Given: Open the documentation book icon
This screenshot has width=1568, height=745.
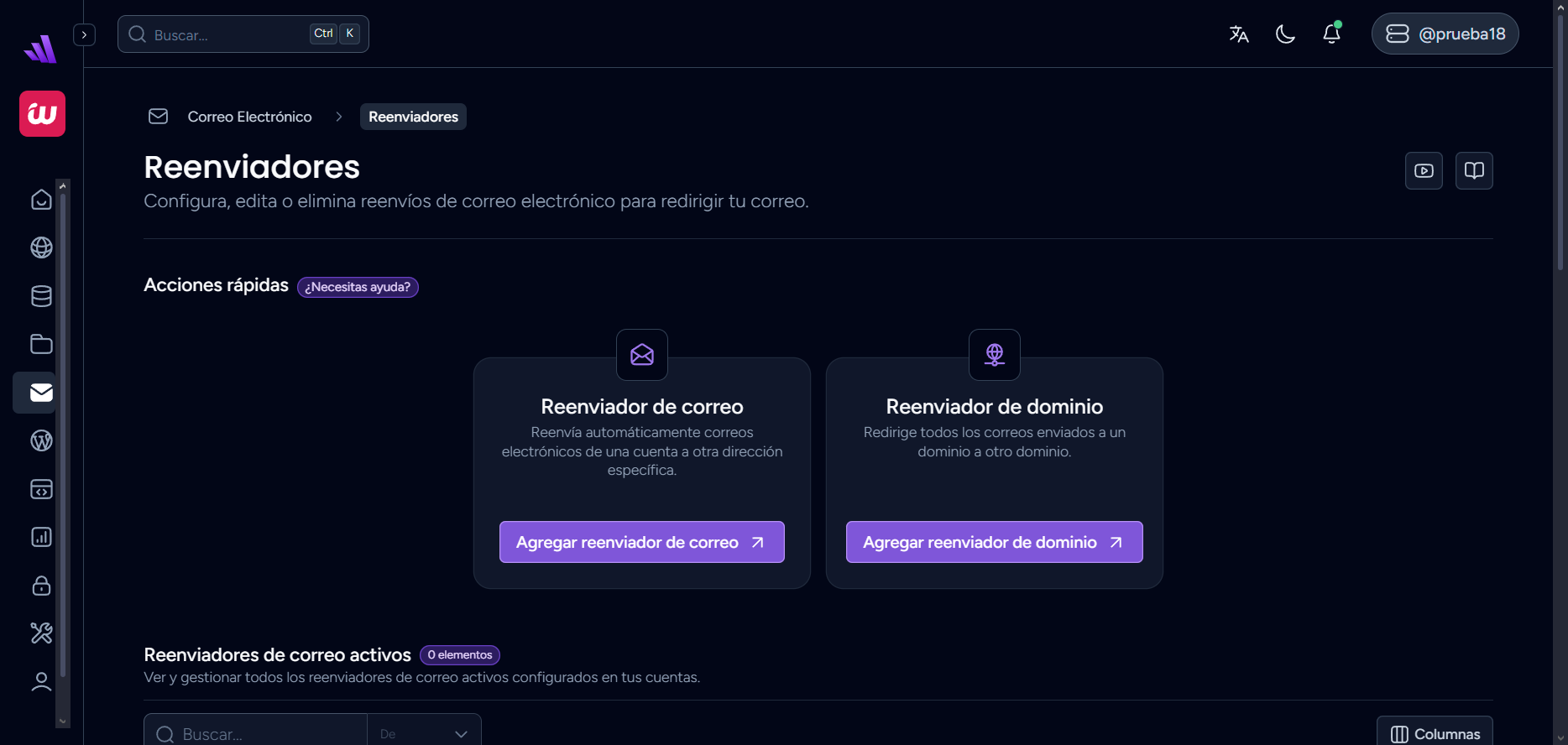Looking at the screenshot, I should tap(1474, 171).
